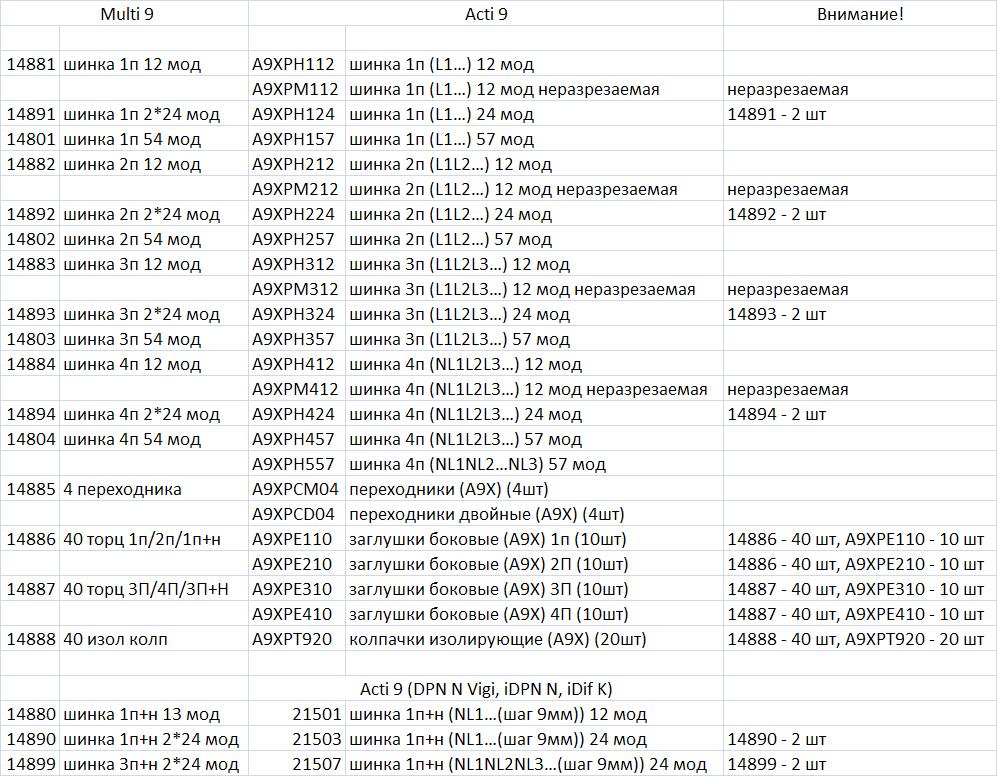Select the Acti 9 header cell

pos(486,13)
